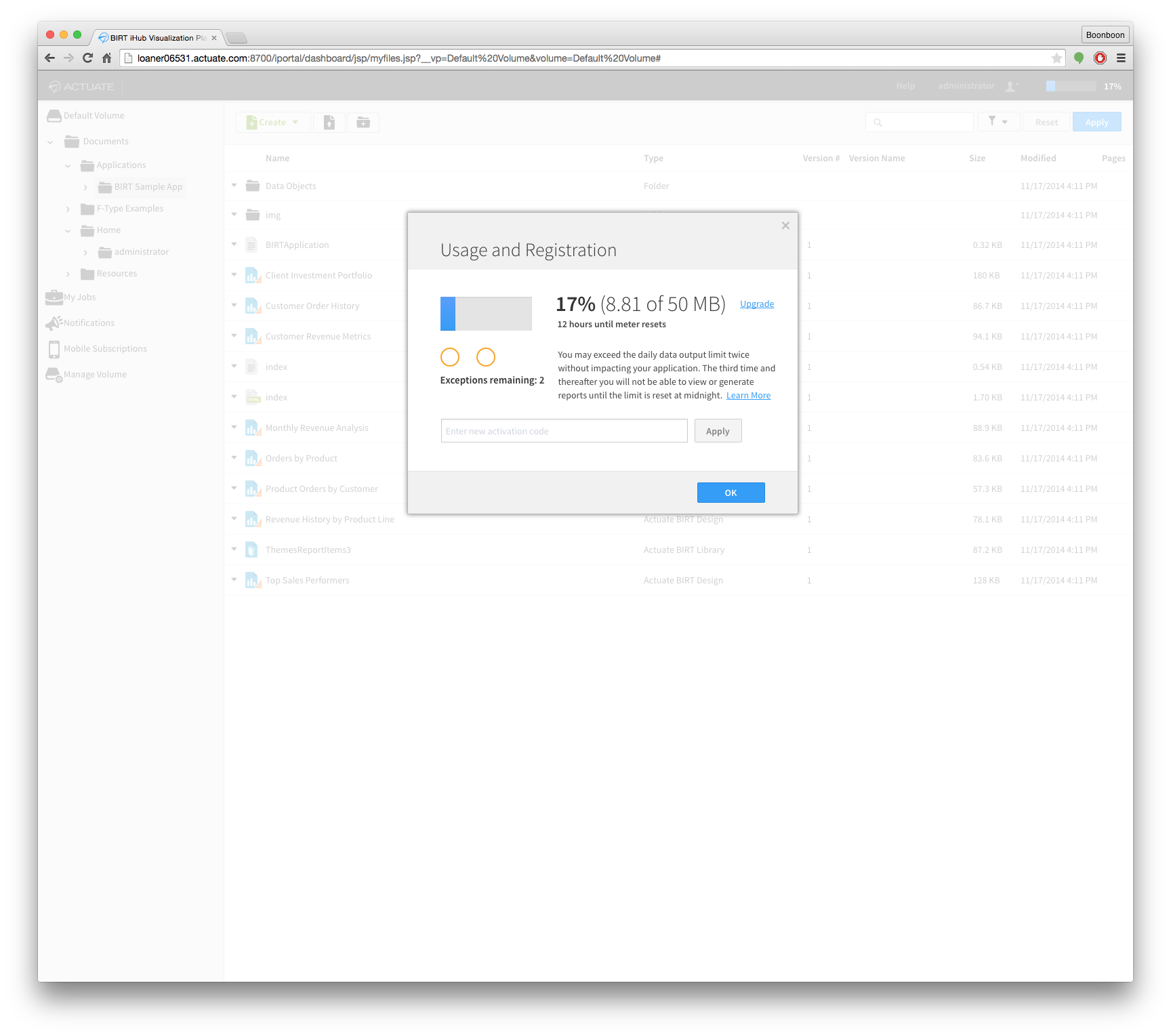Open the Upgrade link
This screenshot has height=1036, width=1171.
(x=756, y=304)
